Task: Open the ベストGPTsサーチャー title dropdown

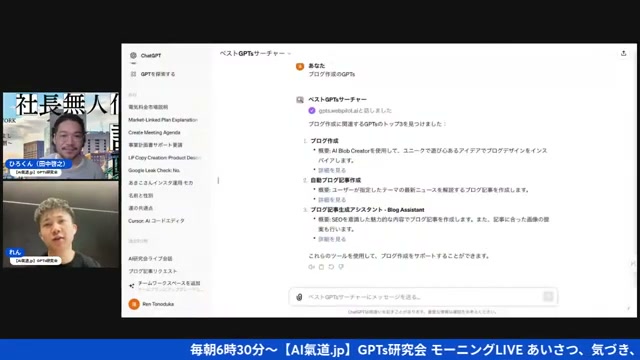Action: (x=256, y=53)
